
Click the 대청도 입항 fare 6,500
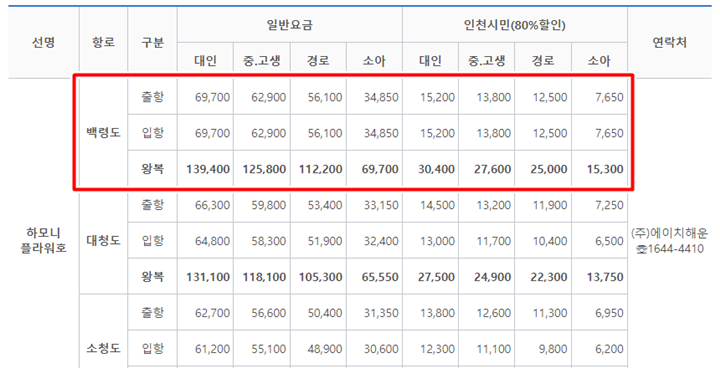[609, 241]
